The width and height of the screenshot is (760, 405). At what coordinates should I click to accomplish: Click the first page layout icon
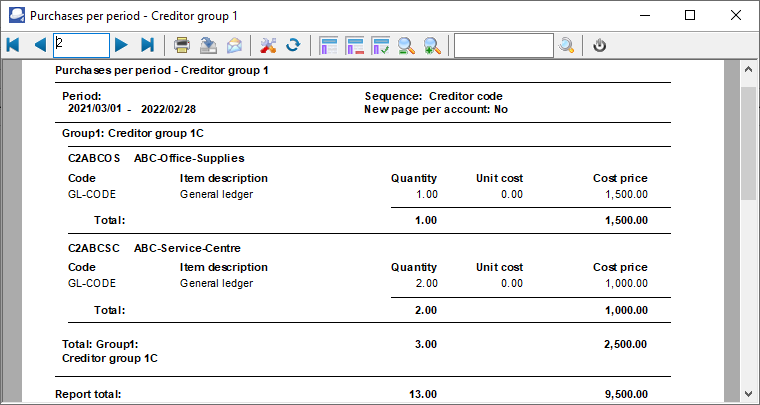(x=329, y=46)
